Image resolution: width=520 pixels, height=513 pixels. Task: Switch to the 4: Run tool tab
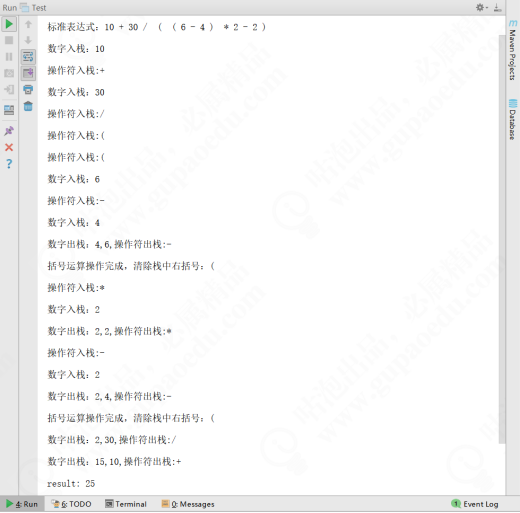point(22,504)
